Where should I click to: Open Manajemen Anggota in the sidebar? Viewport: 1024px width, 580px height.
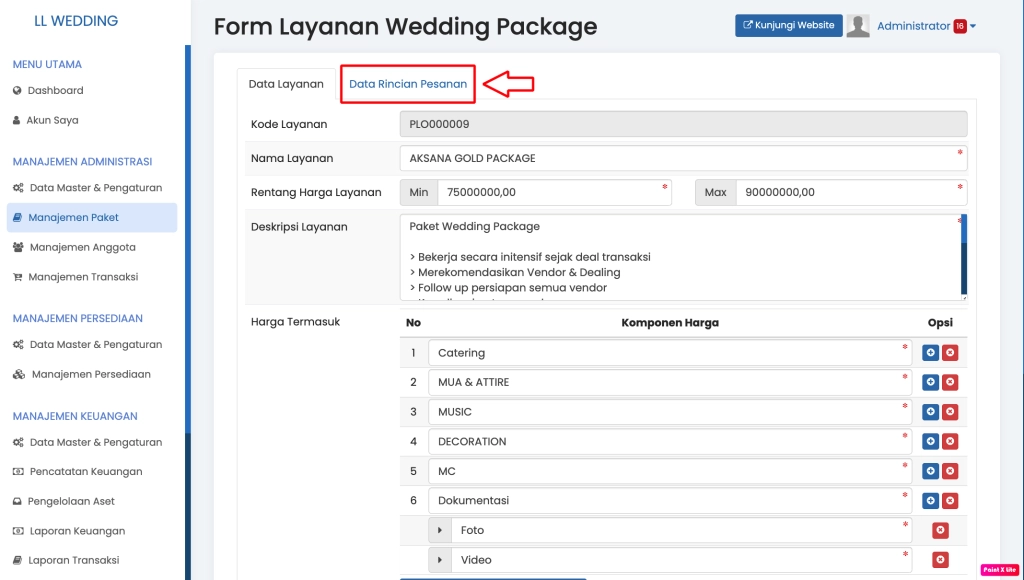click(x=82, y=247)
